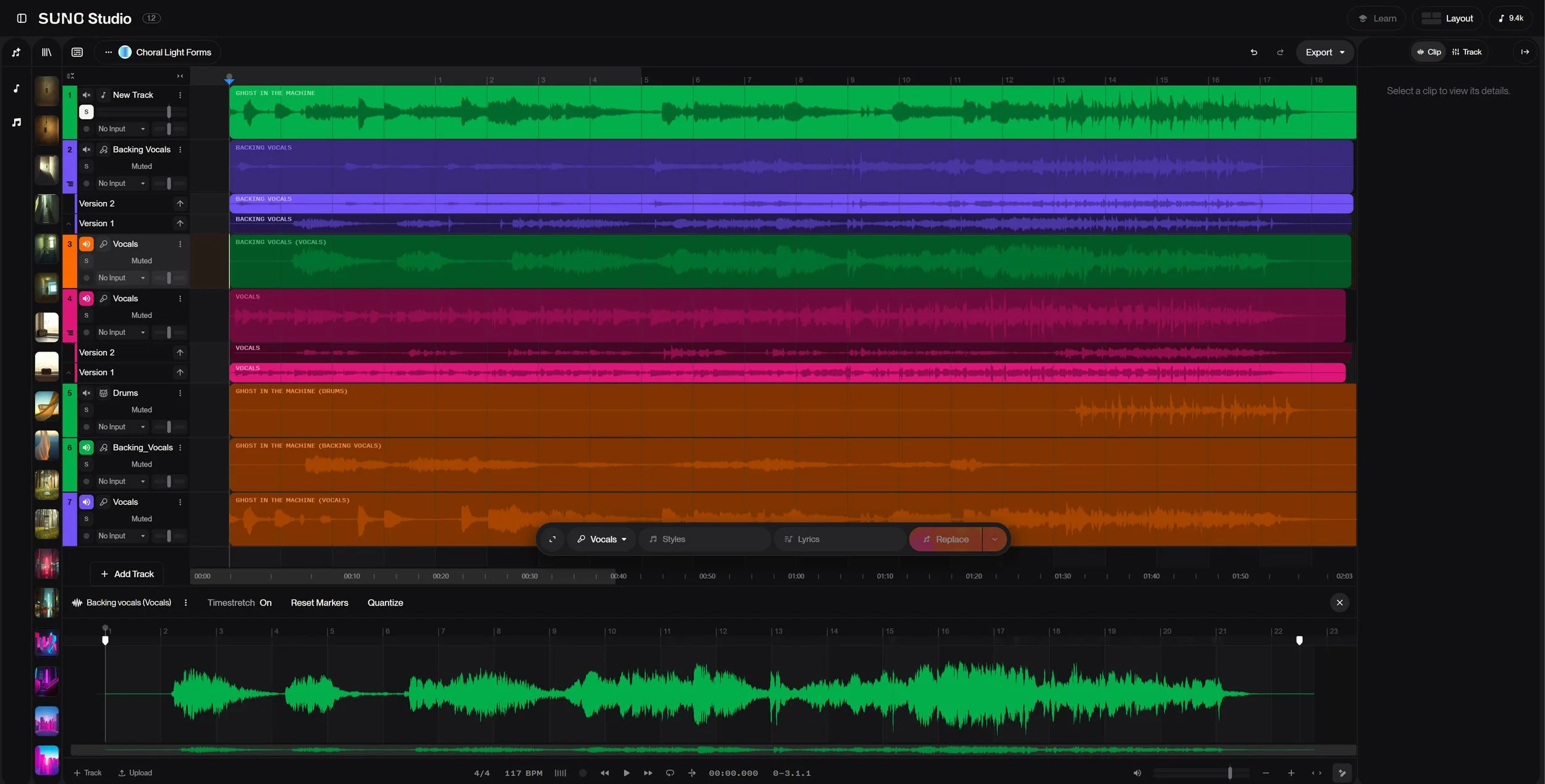Open No Input dropdown on Drums track

[x=121, y=427]
